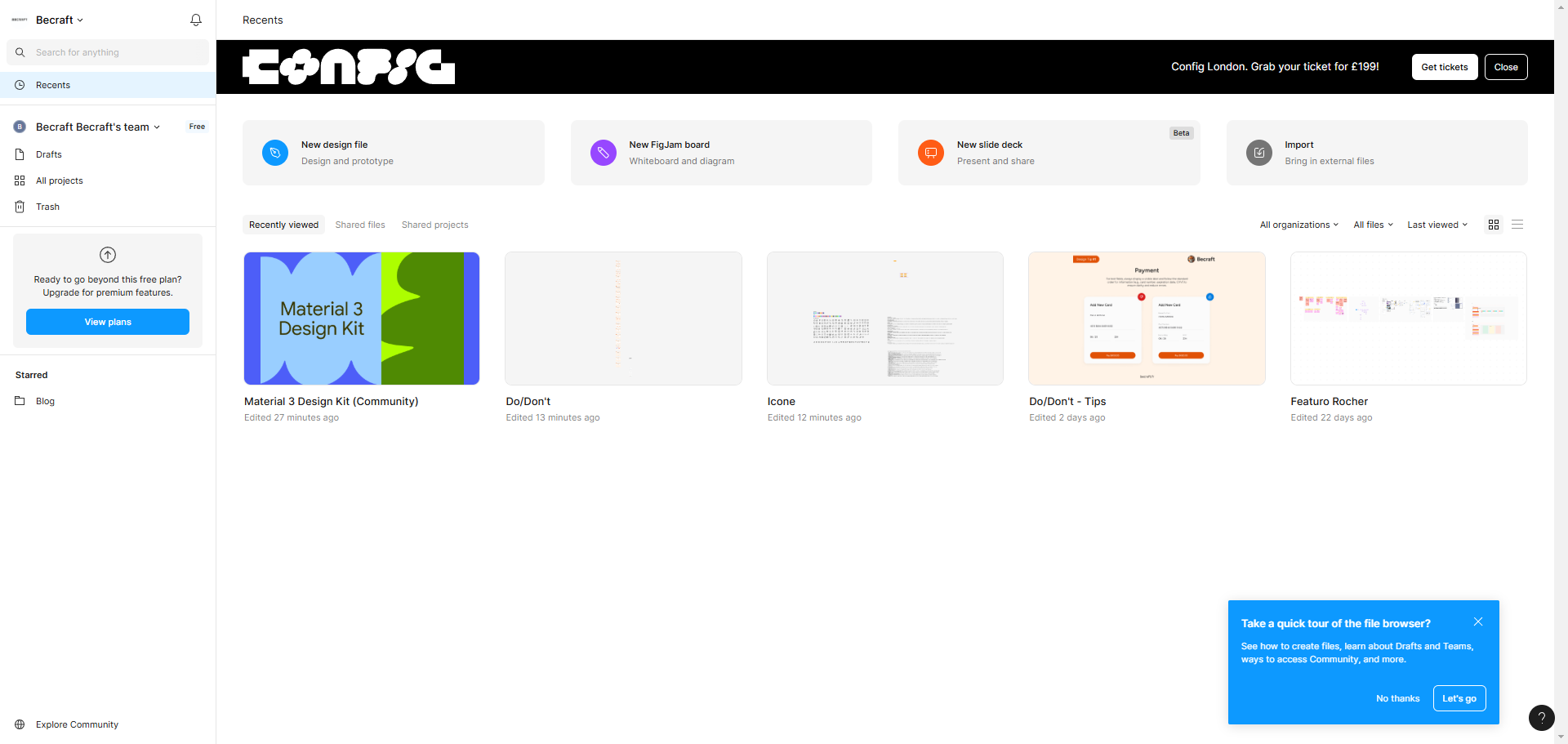Open Do/Don't - Tips thumbnail
Screen dimensions: 1568x744
pos(1147,319)
